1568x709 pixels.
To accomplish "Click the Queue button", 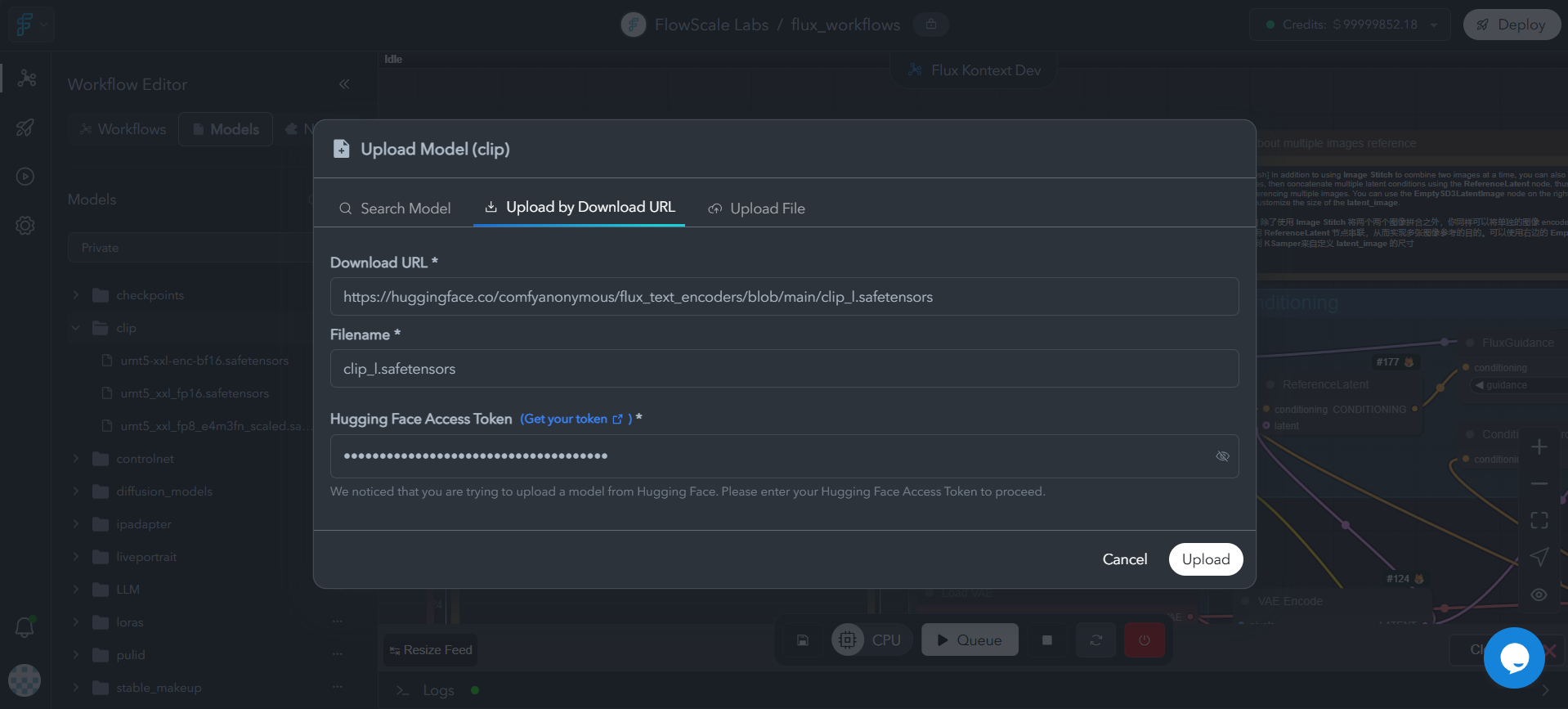I will [970, 640].
